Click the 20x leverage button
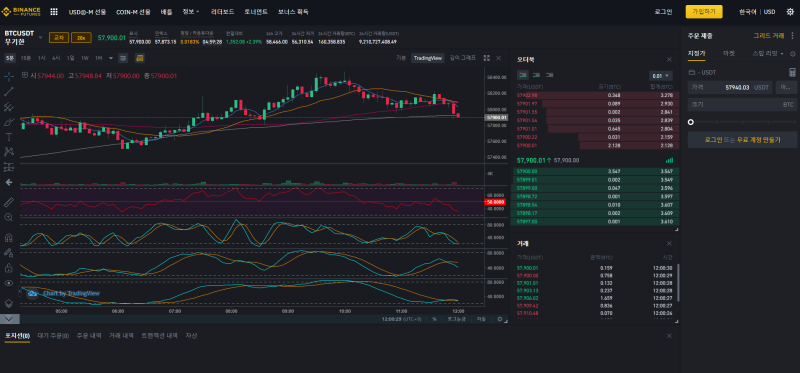The image size is (800, 373). pos(81,37)
